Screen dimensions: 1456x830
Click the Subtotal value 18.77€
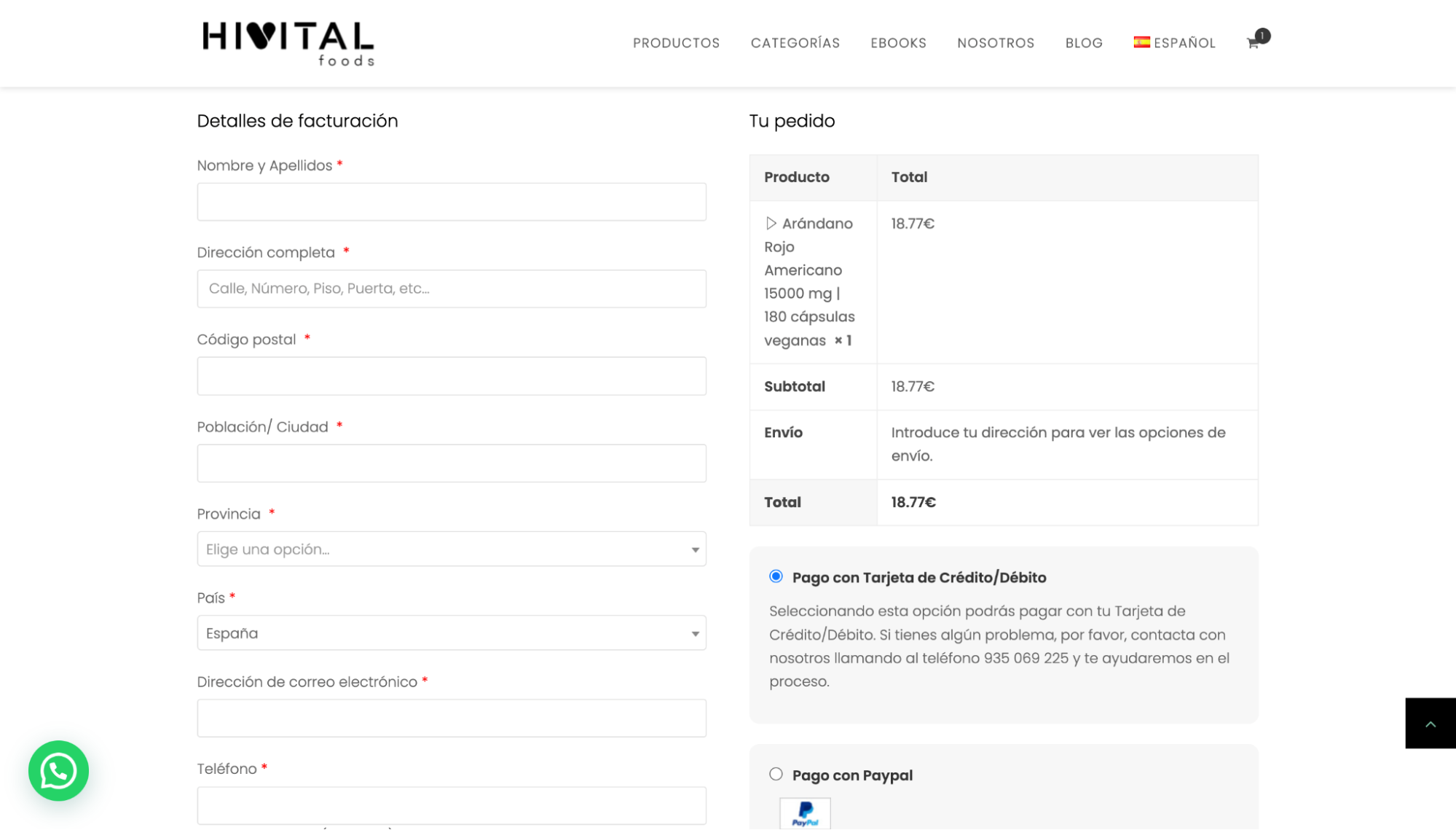(913, 387)
